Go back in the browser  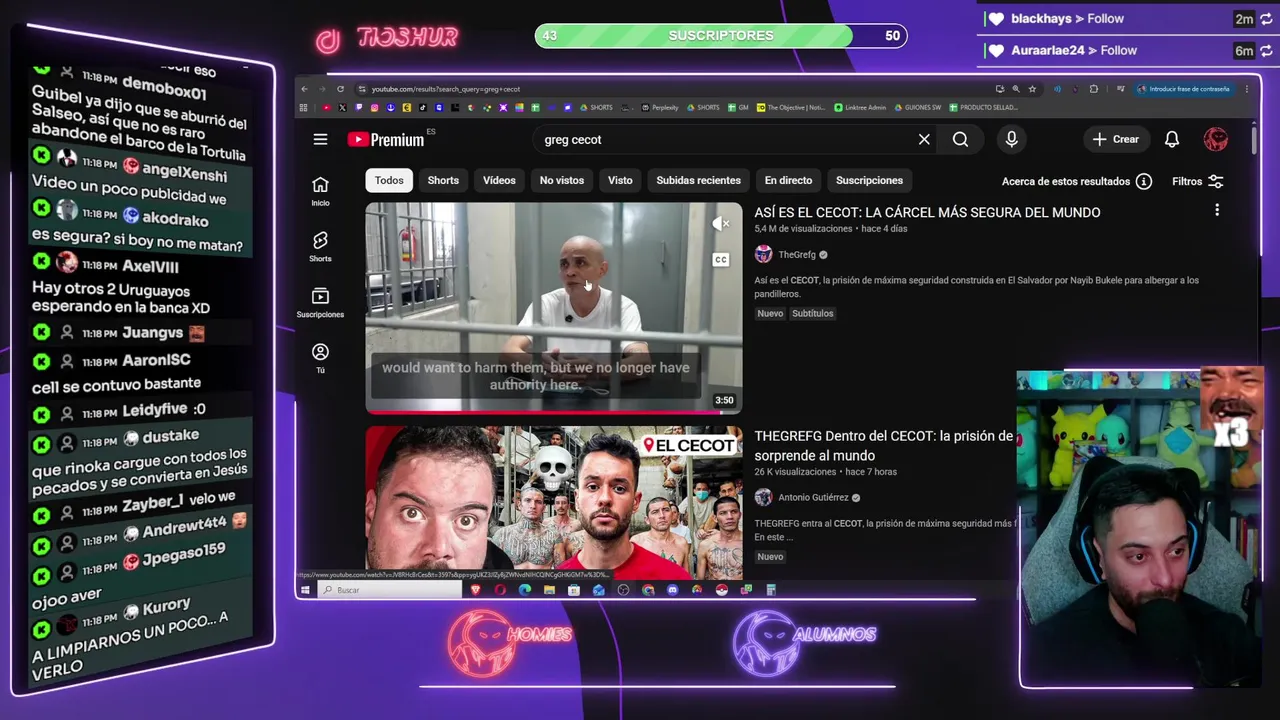coord(304,89)
